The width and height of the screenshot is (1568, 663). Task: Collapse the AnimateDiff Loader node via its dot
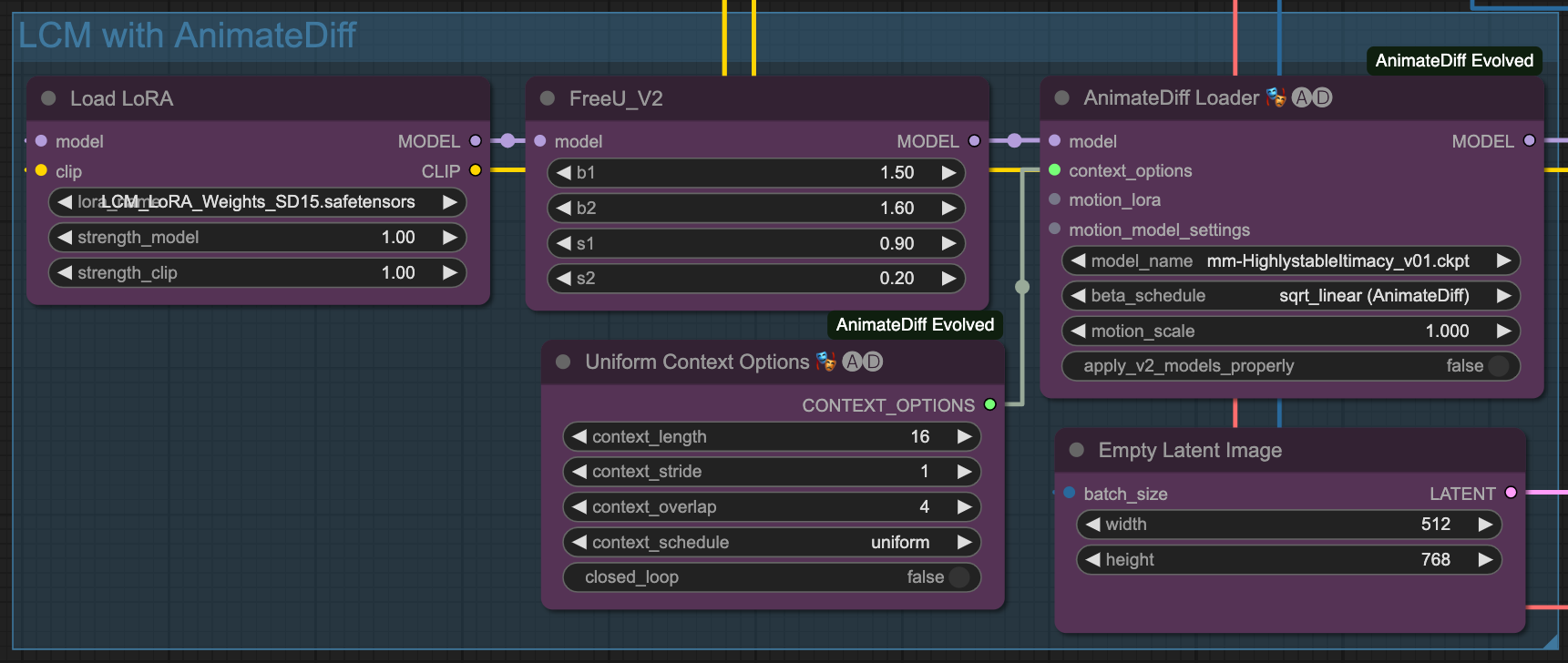pyautogui.click(x=1061, y=97)
